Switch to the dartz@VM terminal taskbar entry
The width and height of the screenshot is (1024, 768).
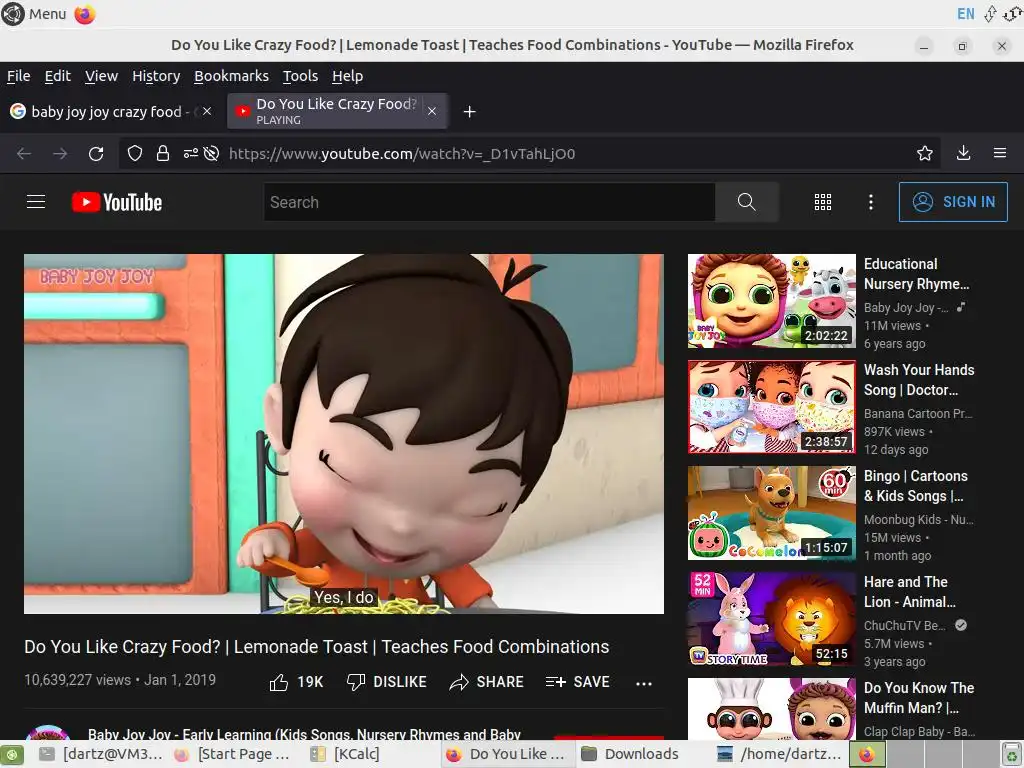click(101, 754)
